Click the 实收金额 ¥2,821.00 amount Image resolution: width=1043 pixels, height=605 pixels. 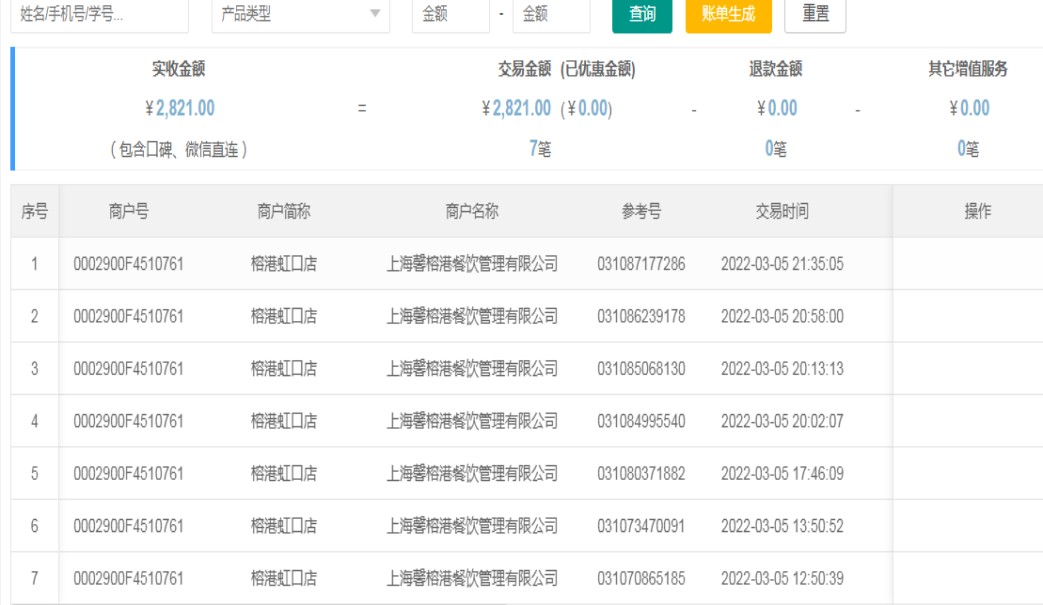pos(180,108)
